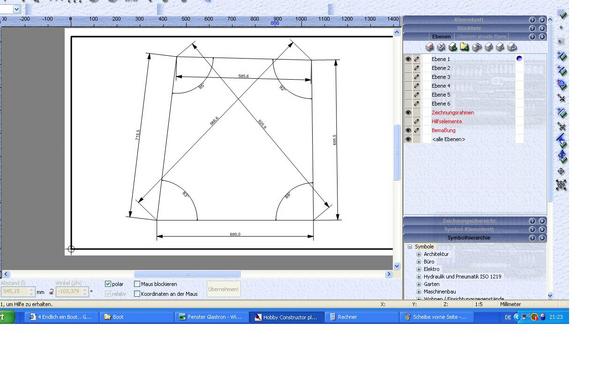Hide the Zeichnungsrahmen layer via eye icon

408,112
